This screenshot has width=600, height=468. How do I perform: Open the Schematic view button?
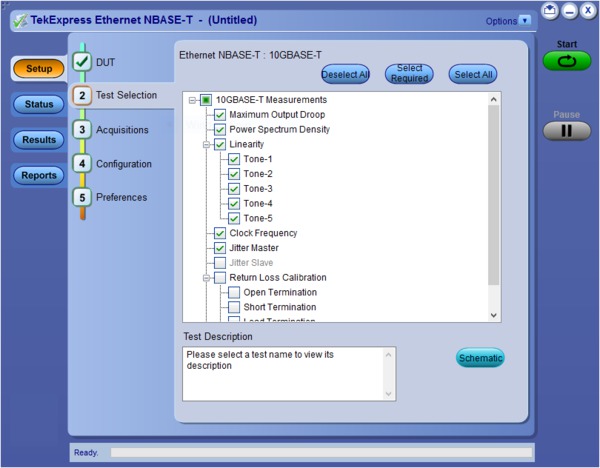tap(480, 358)
